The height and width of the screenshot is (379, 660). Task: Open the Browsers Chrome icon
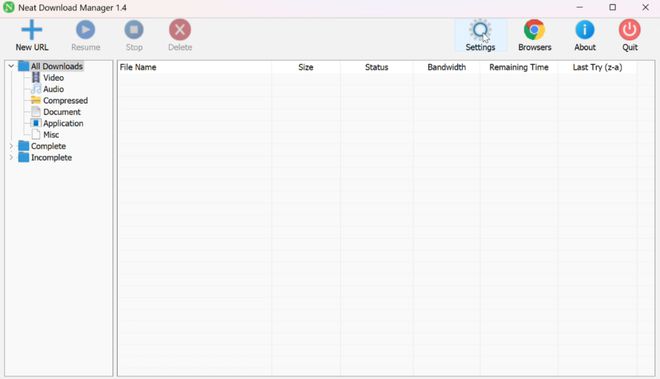[535, 30]
